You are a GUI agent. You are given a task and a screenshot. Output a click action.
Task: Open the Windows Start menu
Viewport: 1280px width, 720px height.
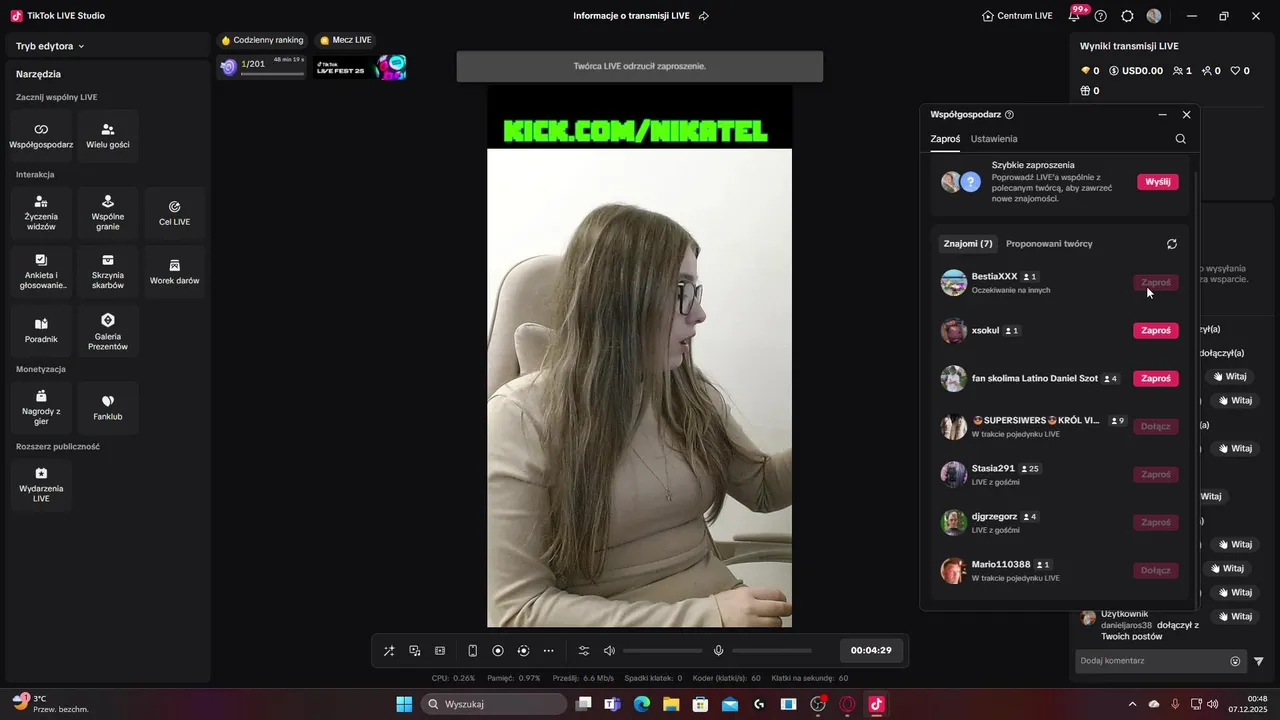click(404, 704)
